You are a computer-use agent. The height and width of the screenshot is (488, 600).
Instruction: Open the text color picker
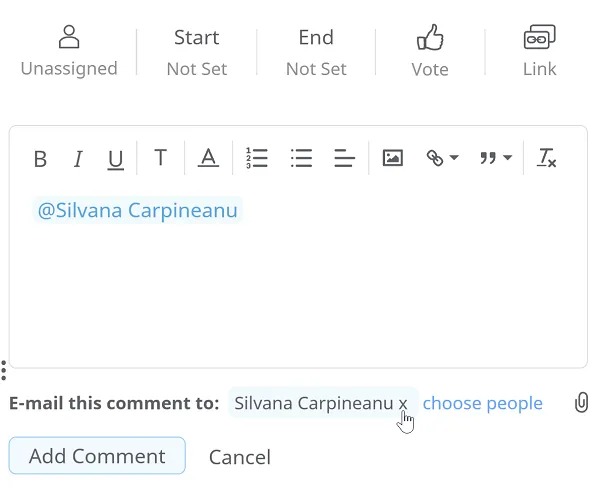pyautogui.click(x=208, y=158)
